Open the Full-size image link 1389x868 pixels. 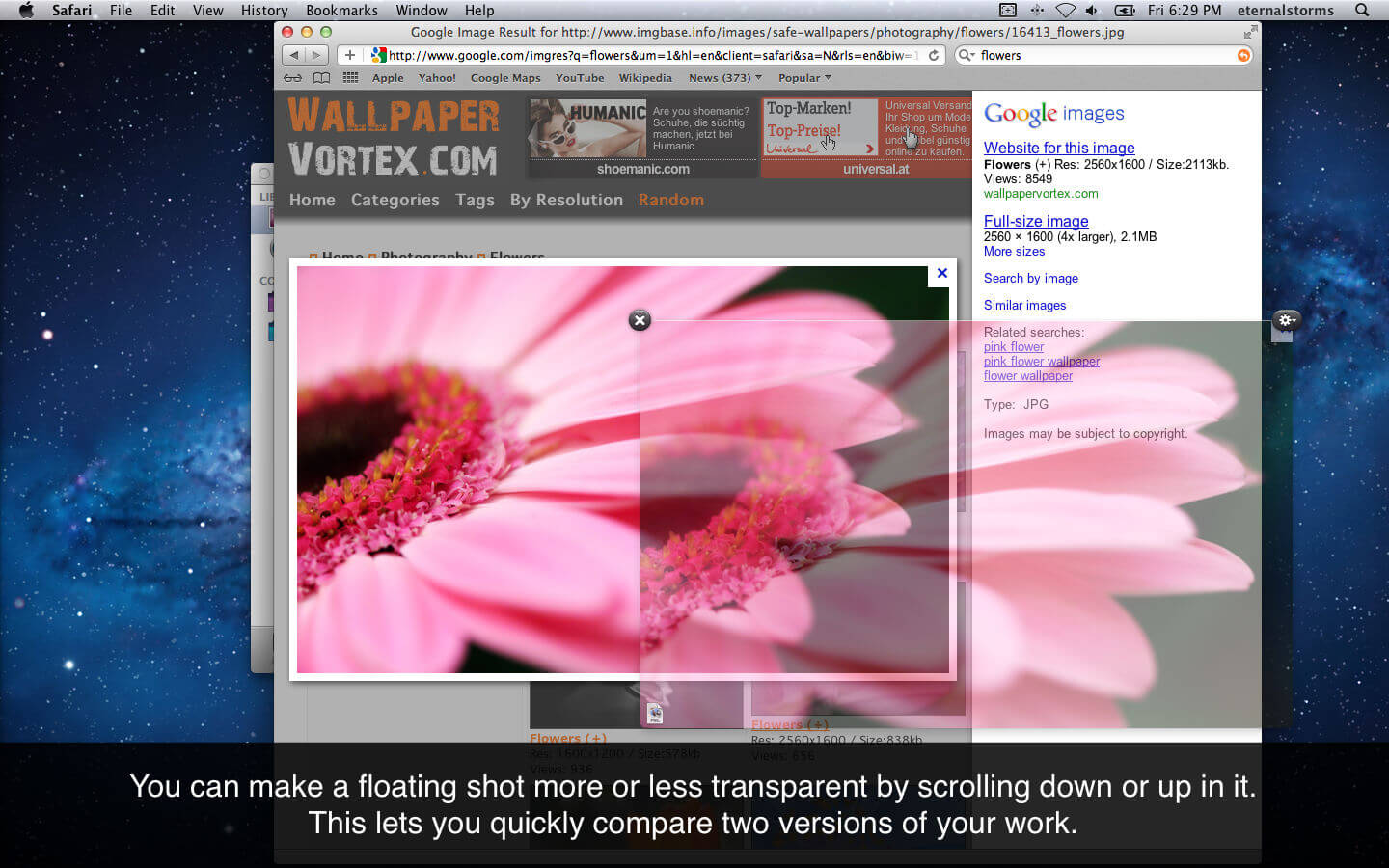[x=1036, y=221]
